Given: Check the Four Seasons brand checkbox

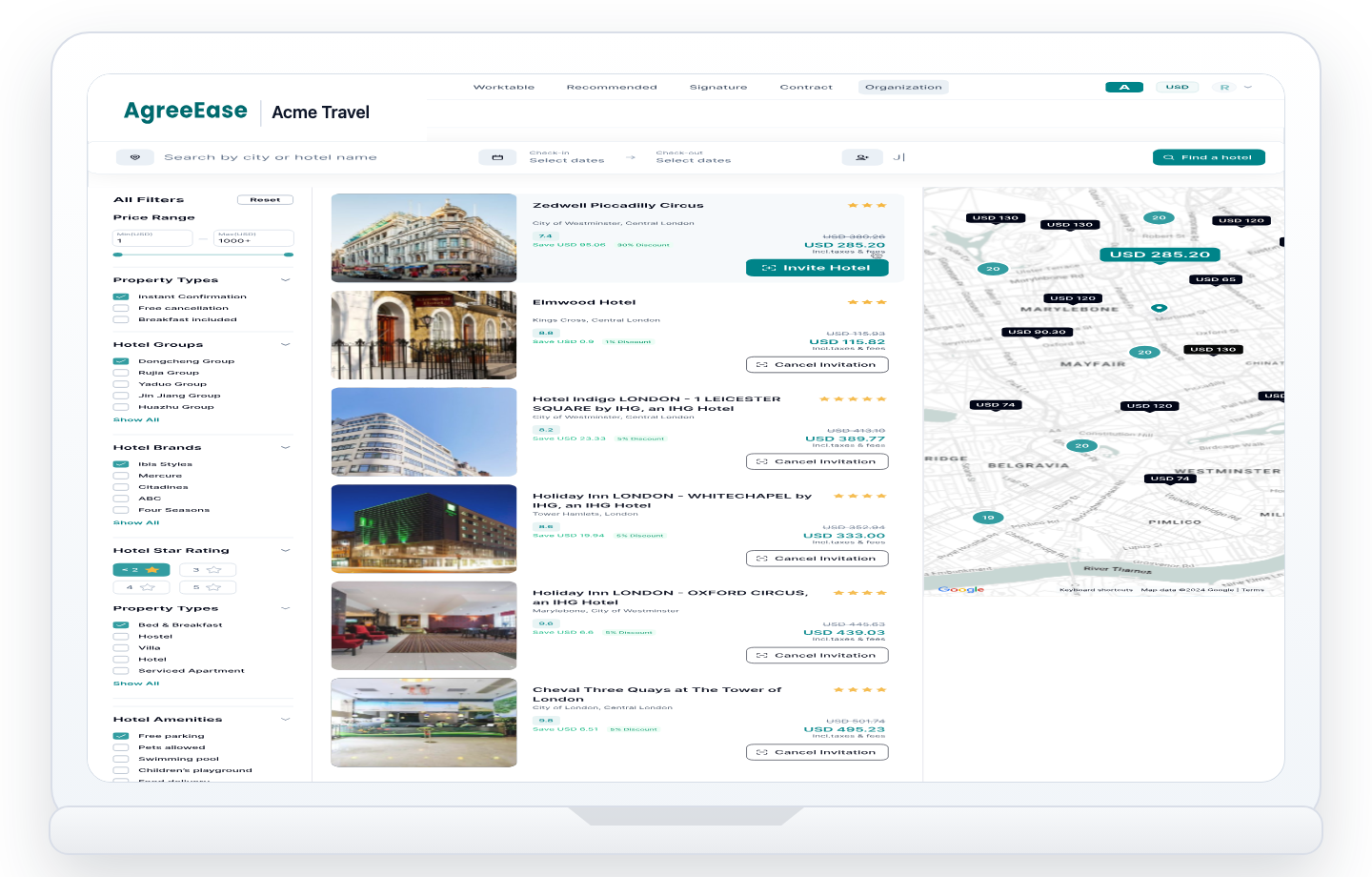Looking at the screenshot, I should pyautogui.click(x=121, y=510).
